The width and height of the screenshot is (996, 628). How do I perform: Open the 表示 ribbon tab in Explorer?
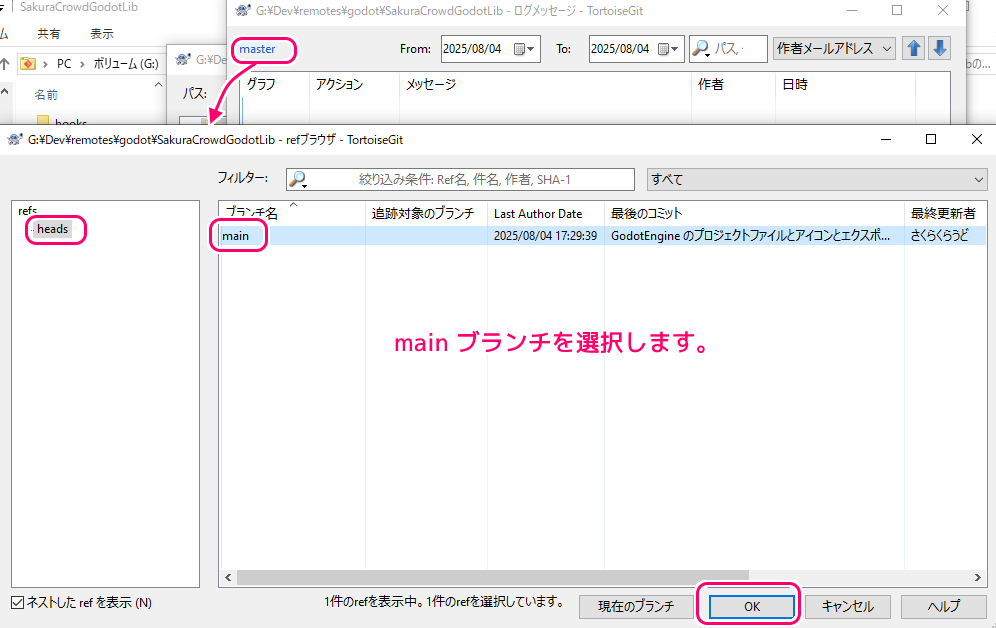[x=101, y=33]
